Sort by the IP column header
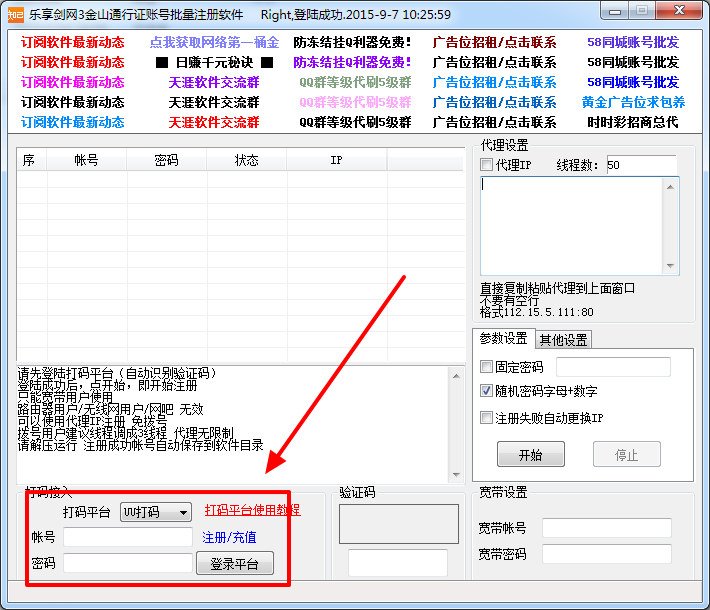The height and width of the screenshot is (610, 710). click(x=336, y=160)
